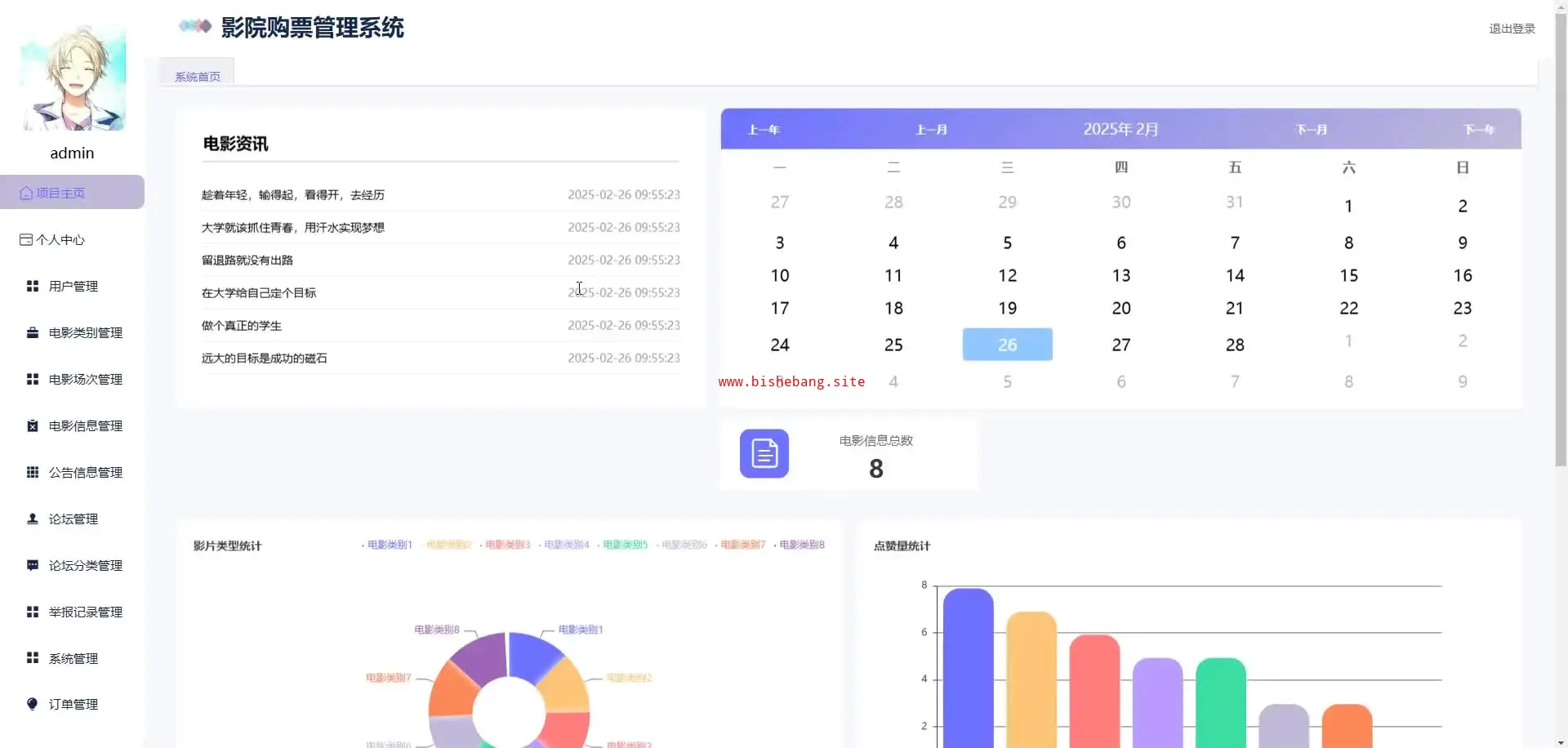
Task: Click the admin username under the avatar
Action: pyautogui.click(x=72, y=154)
